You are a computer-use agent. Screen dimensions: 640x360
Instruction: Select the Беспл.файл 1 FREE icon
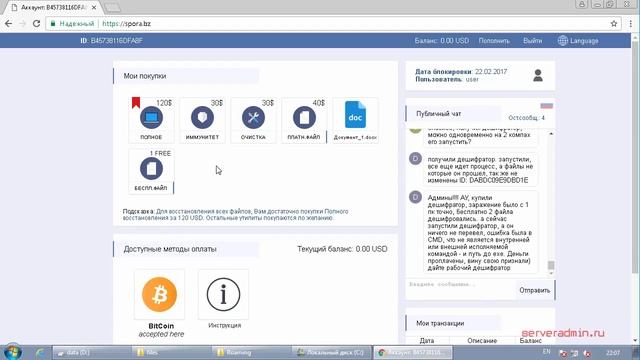point(151,169)
